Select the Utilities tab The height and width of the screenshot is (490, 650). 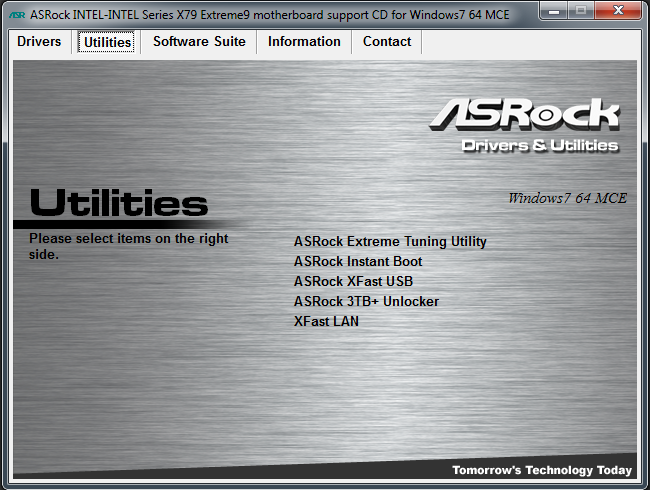coord(107,42)
